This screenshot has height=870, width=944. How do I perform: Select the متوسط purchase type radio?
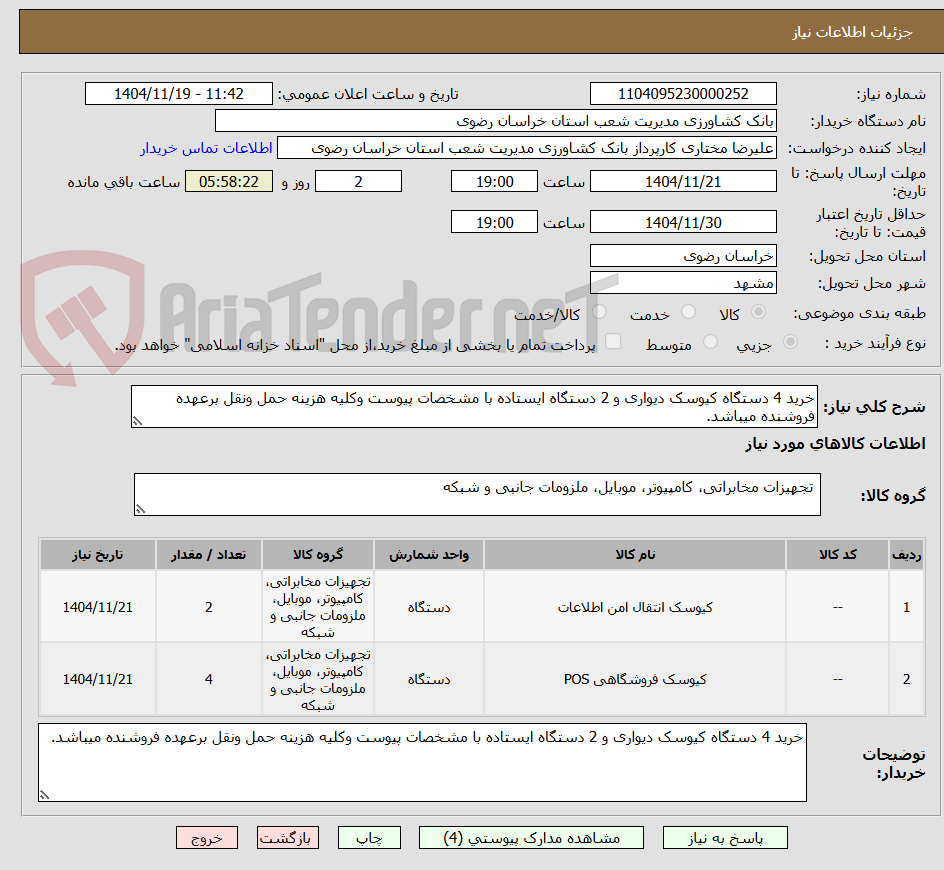pyautogui.click(x=710, y=342)
